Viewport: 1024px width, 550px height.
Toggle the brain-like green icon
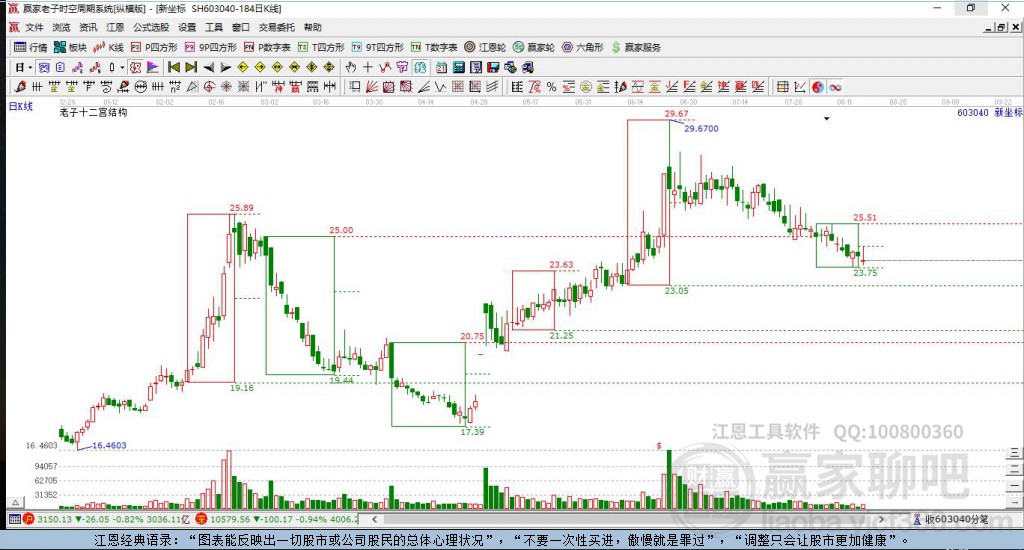[420, 67]
